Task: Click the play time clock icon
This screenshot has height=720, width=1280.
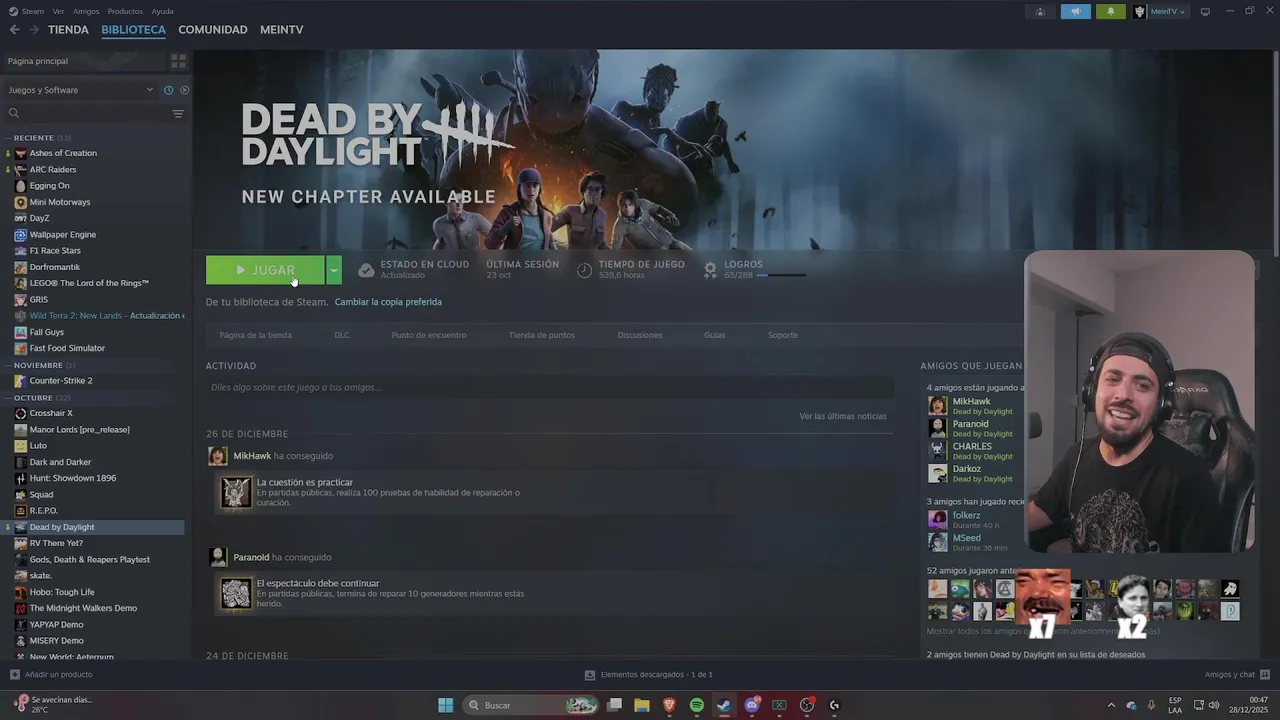Action: click(x=584, y=270)
